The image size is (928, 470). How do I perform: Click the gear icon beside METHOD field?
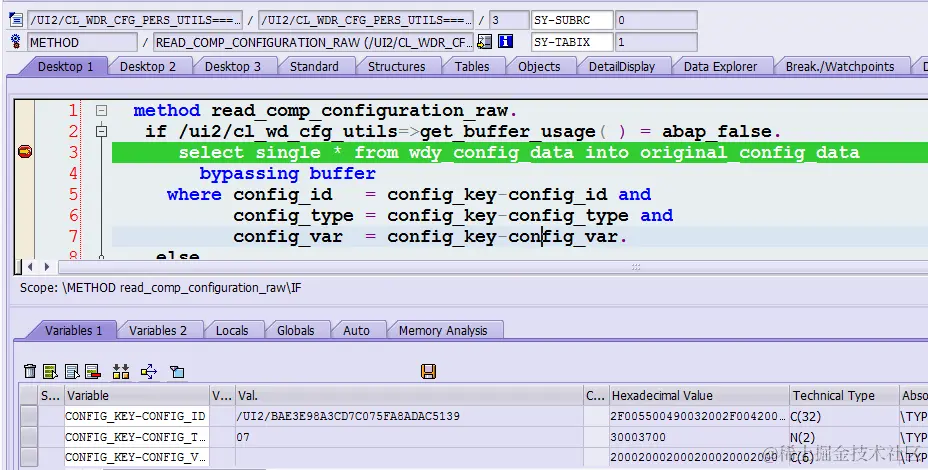[16, 41]
